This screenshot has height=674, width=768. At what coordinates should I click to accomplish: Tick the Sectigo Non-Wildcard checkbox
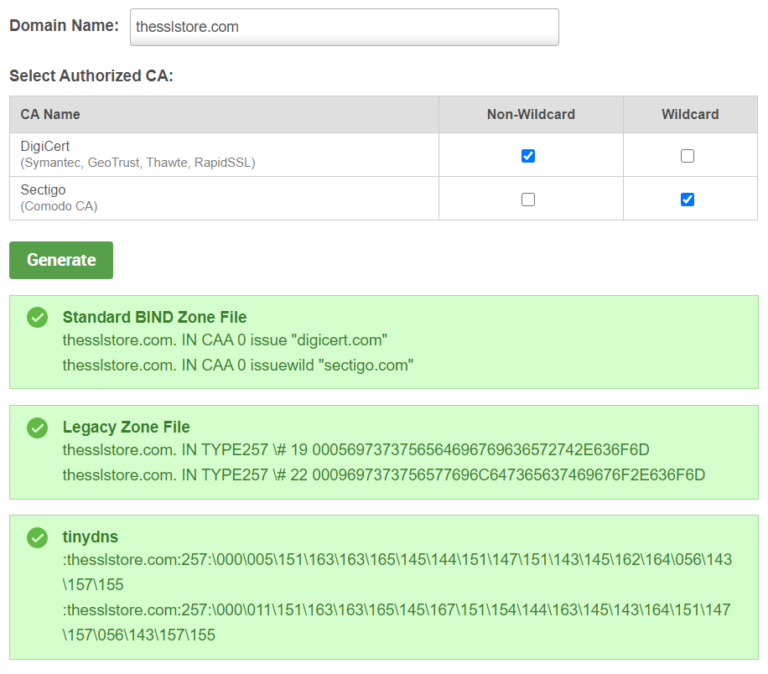pyautogui.click(x=528, y=199)
